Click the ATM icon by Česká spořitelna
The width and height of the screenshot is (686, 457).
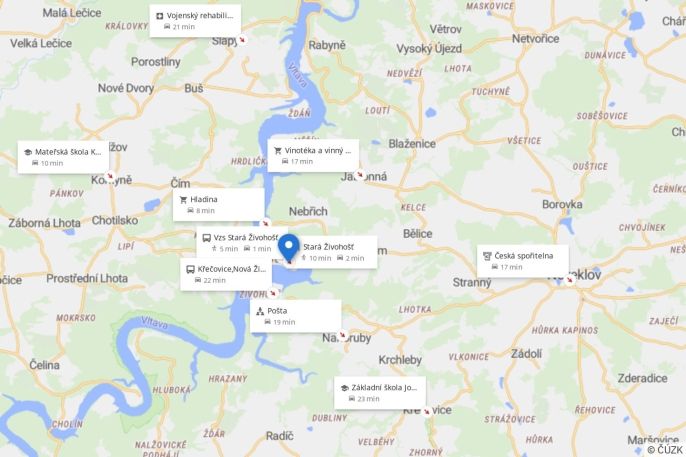(x=487, y=256)
